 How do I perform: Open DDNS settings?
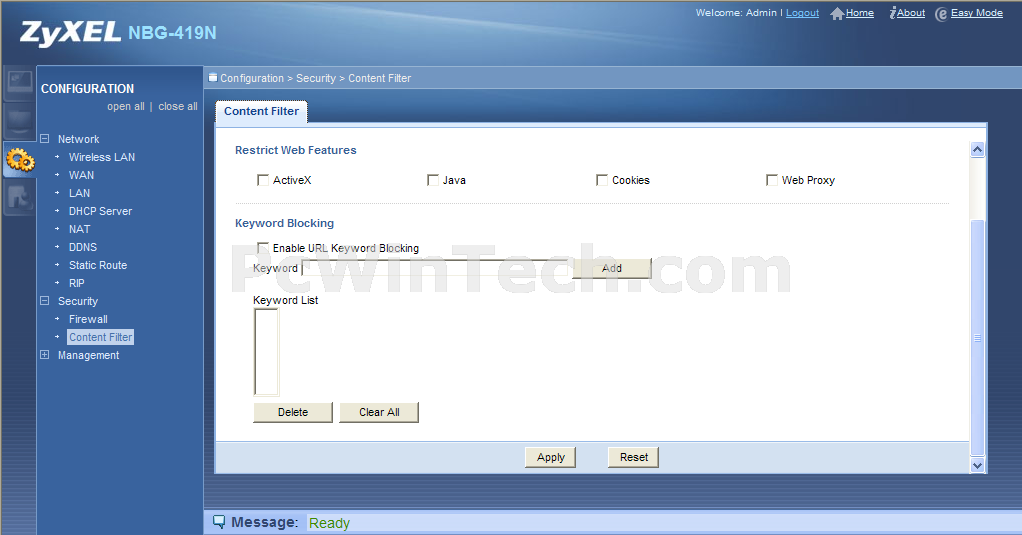click(x=83, y=247)
